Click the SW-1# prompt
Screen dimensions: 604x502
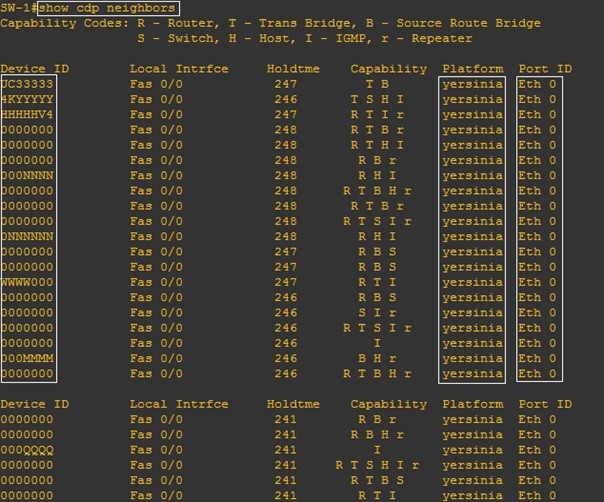[x=19, y=8]
